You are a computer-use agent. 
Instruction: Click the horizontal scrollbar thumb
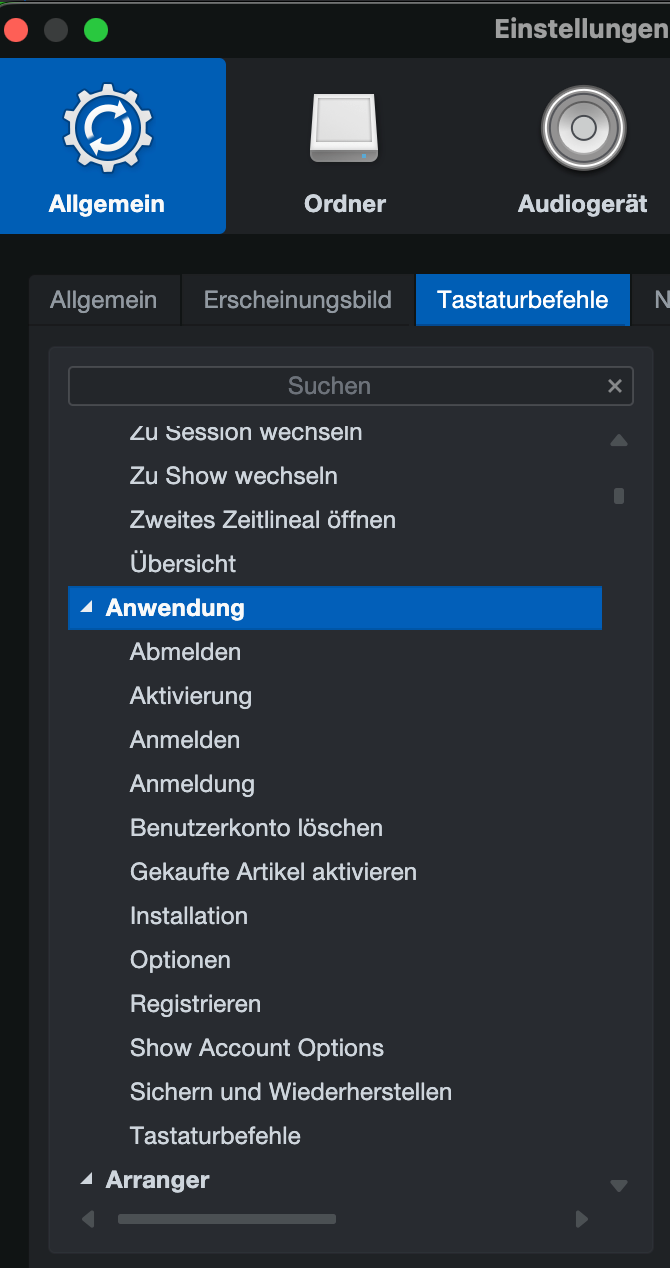[226, 1219]
